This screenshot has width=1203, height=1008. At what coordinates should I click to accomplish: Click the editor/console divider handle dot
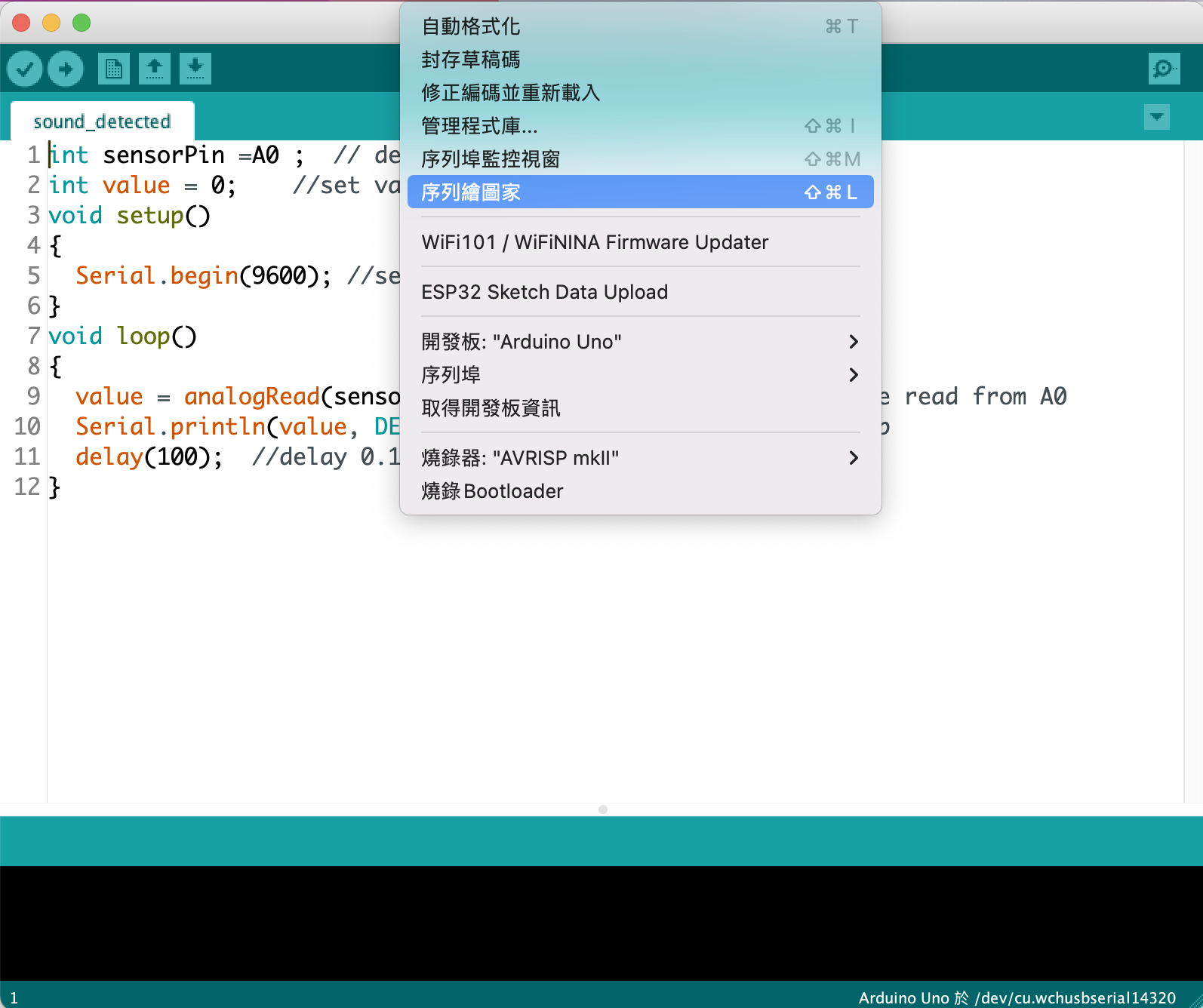(x=602, y=810)
